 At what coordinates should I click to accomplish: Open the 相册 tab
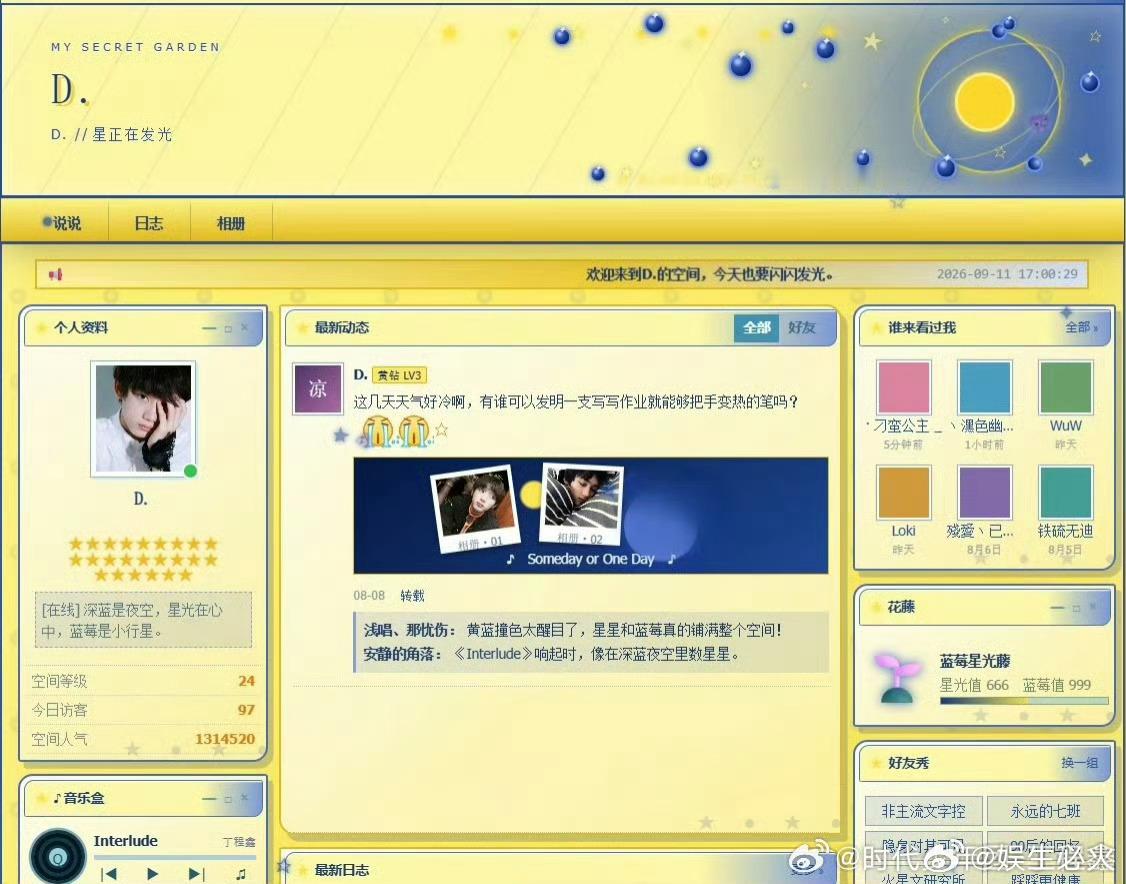pos(231,223)
